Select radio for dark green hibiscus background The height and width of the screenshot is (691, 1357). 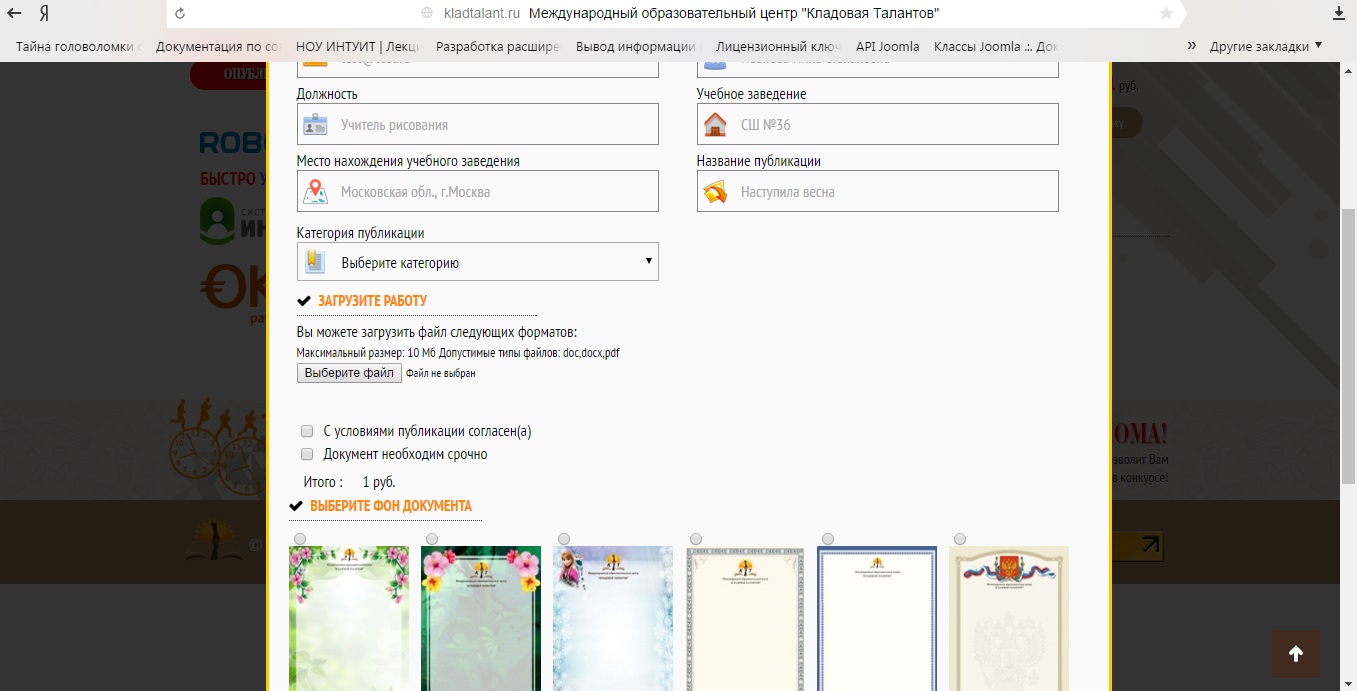coord(432,539)
